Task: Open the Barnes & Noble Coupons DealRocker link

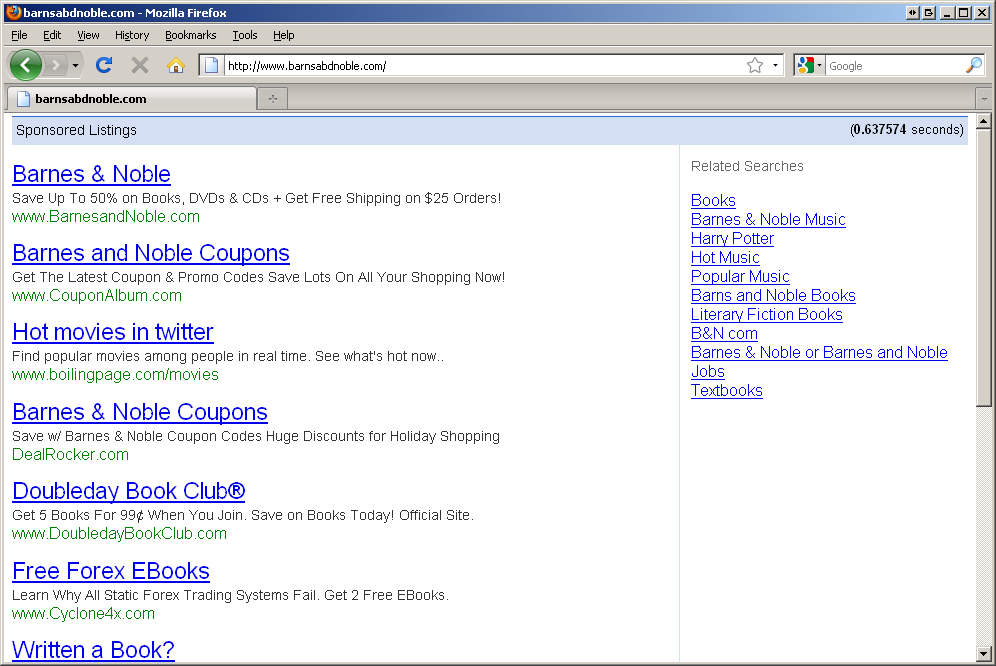Action: pyautogui.click(x=140, y=412)
